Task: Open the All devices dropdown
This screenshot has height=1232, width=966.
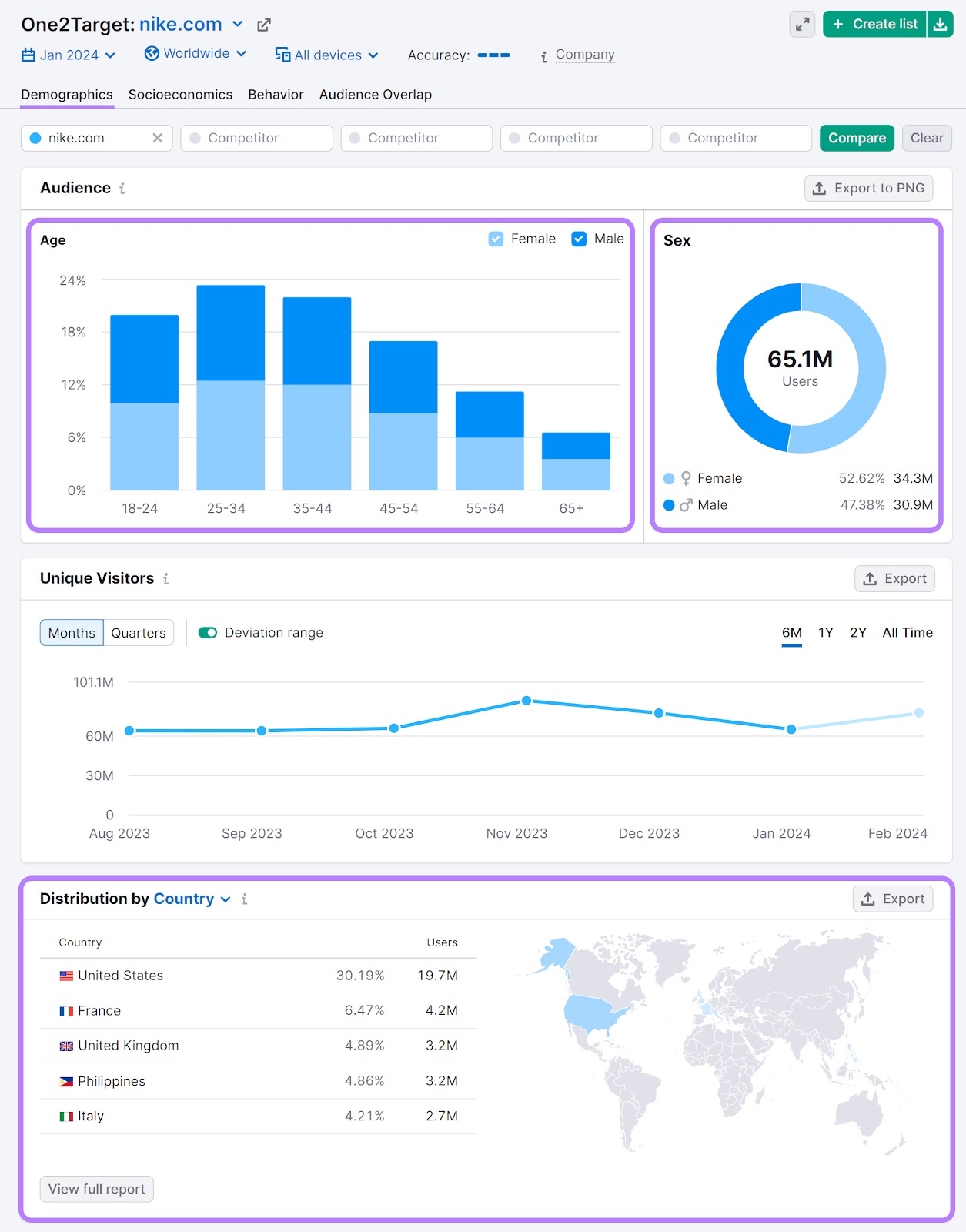Action: point(327,55)
